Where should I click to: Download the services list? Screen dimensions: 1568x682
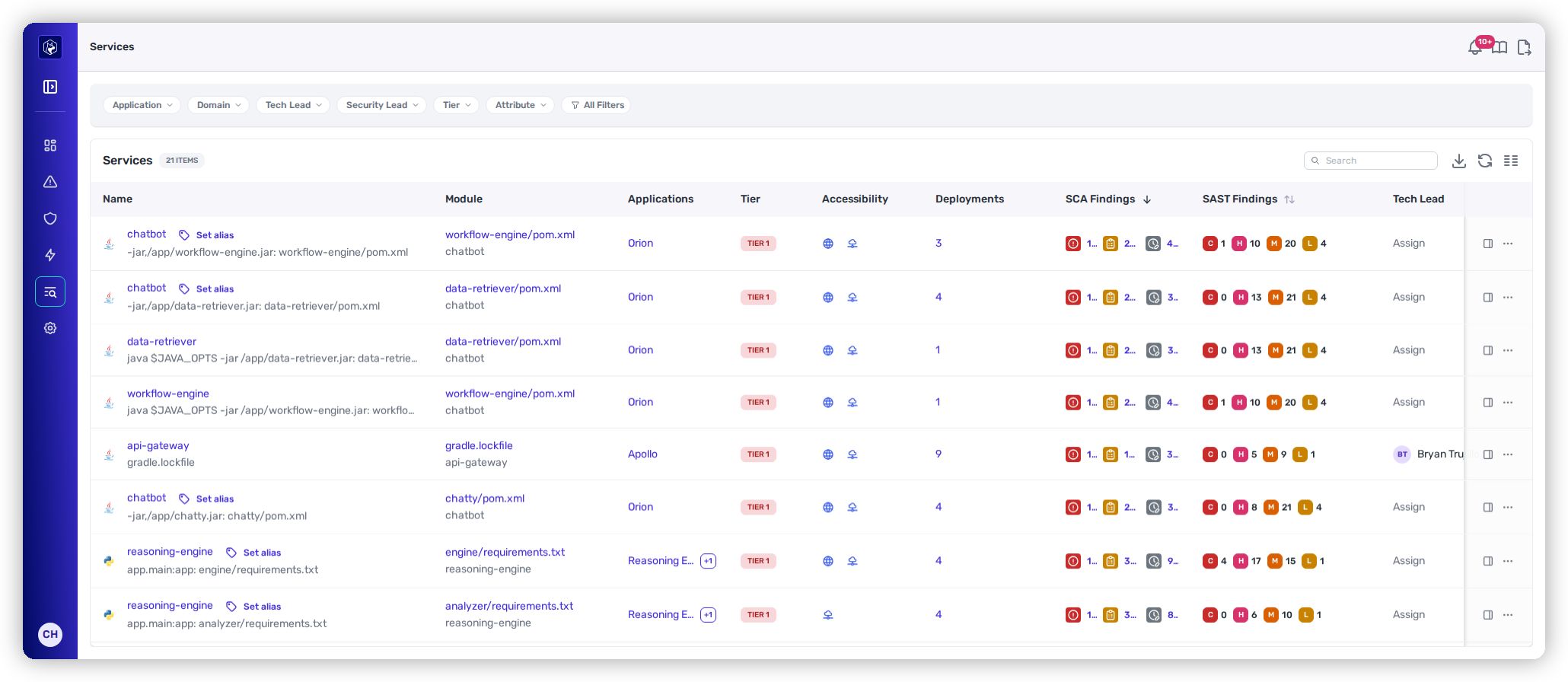tap(1459, 161)
